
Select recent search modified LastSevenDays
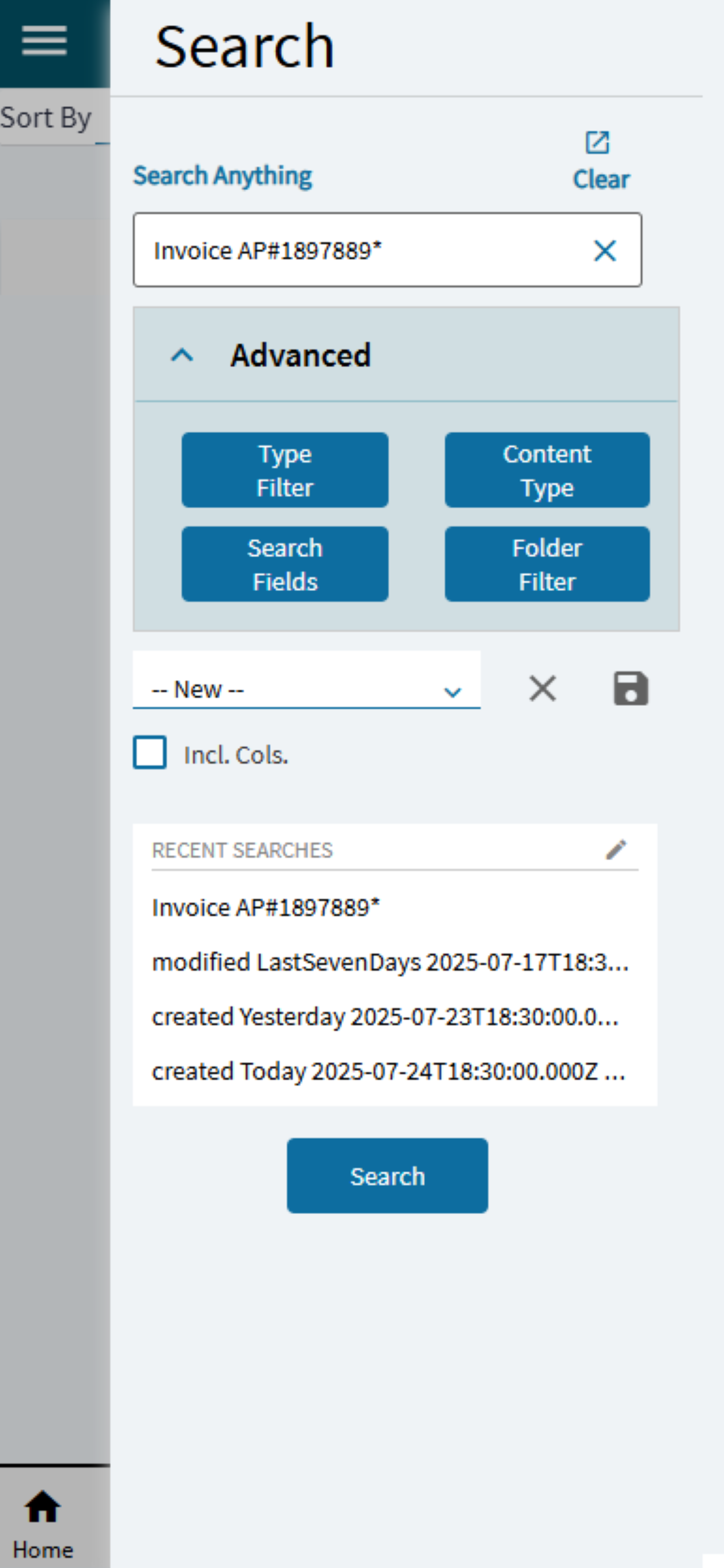click(x=390, y=962)
